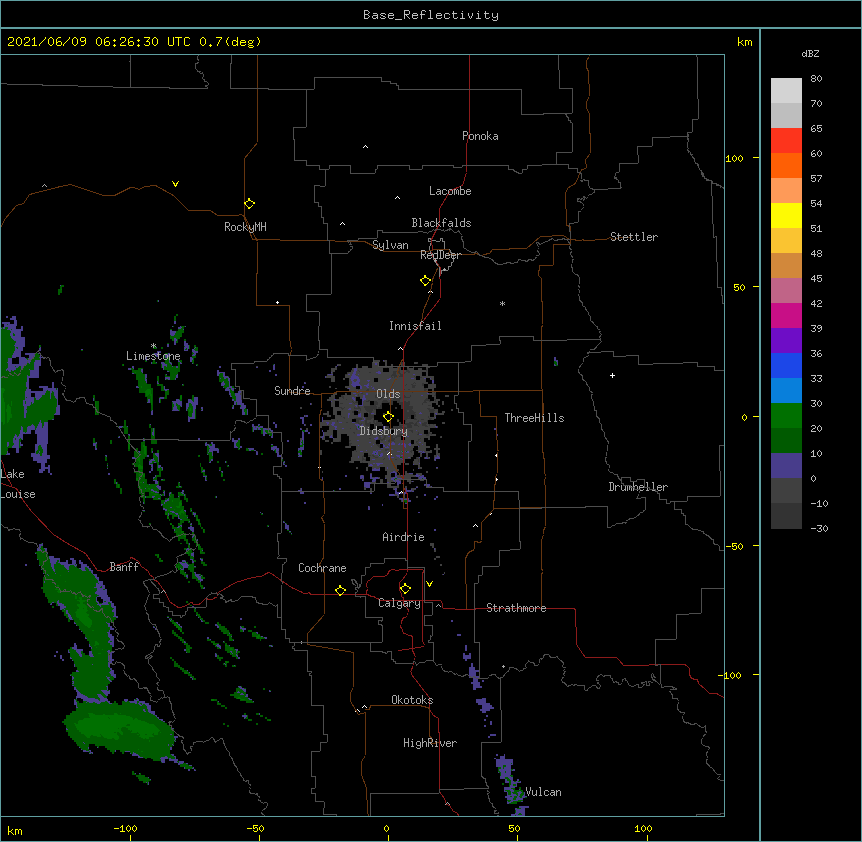The width and height of the screenshot is (862, 842).
Task: Click the Limestone label
Action: click(x=153, y=356)
